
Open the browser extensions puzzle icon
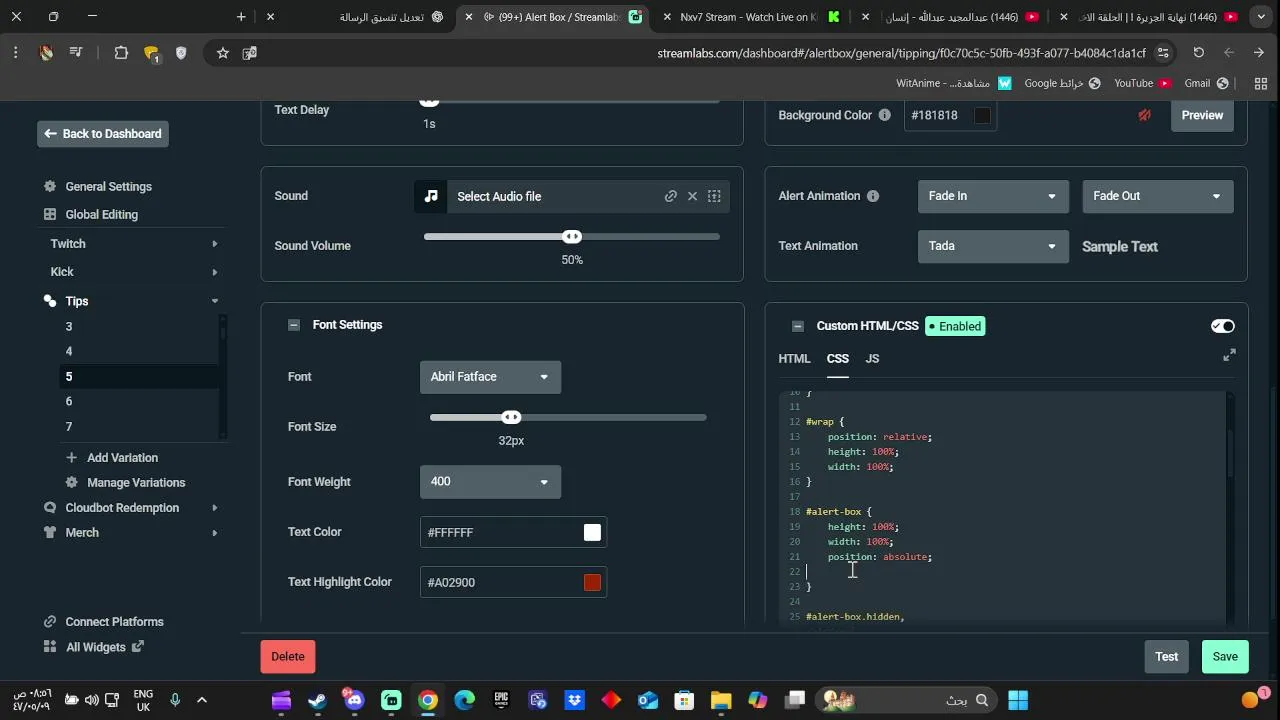(121, 53)
